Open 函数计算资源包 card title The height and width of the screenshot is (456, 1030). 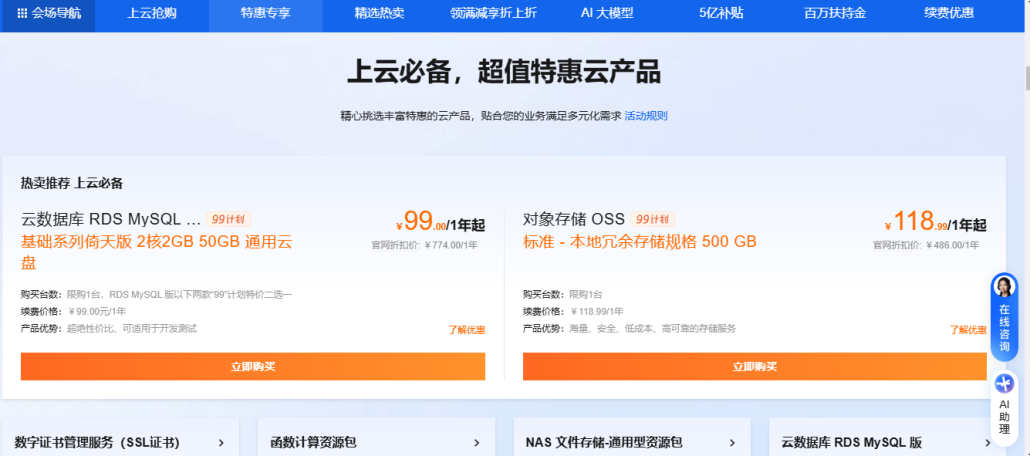click(314, 443)
